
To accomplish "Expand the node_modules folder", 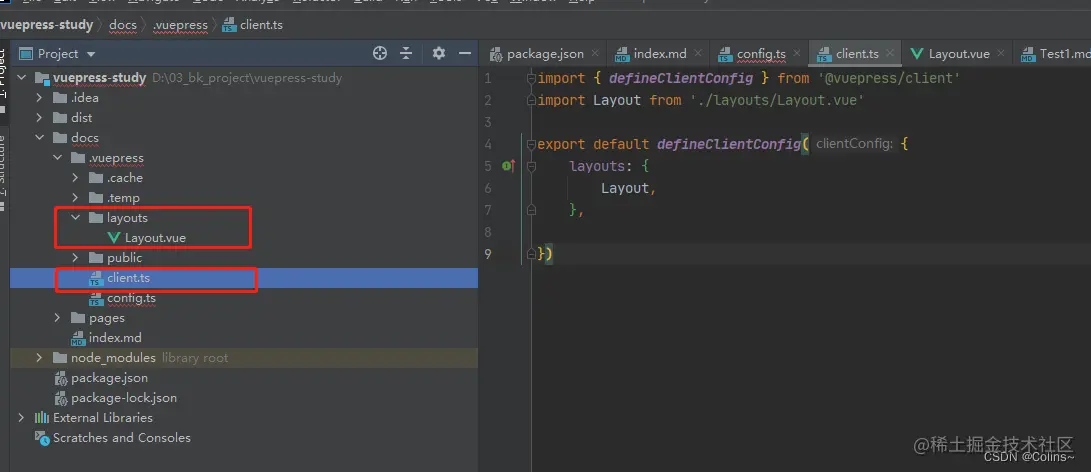I will point(39,358).
